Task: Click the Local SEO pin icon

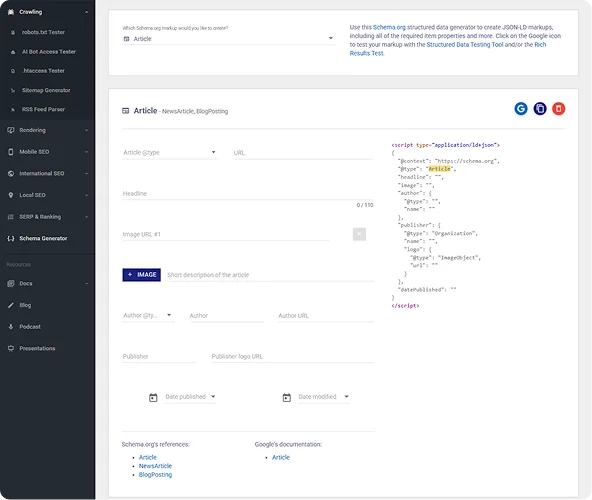Action: point(11,195)
